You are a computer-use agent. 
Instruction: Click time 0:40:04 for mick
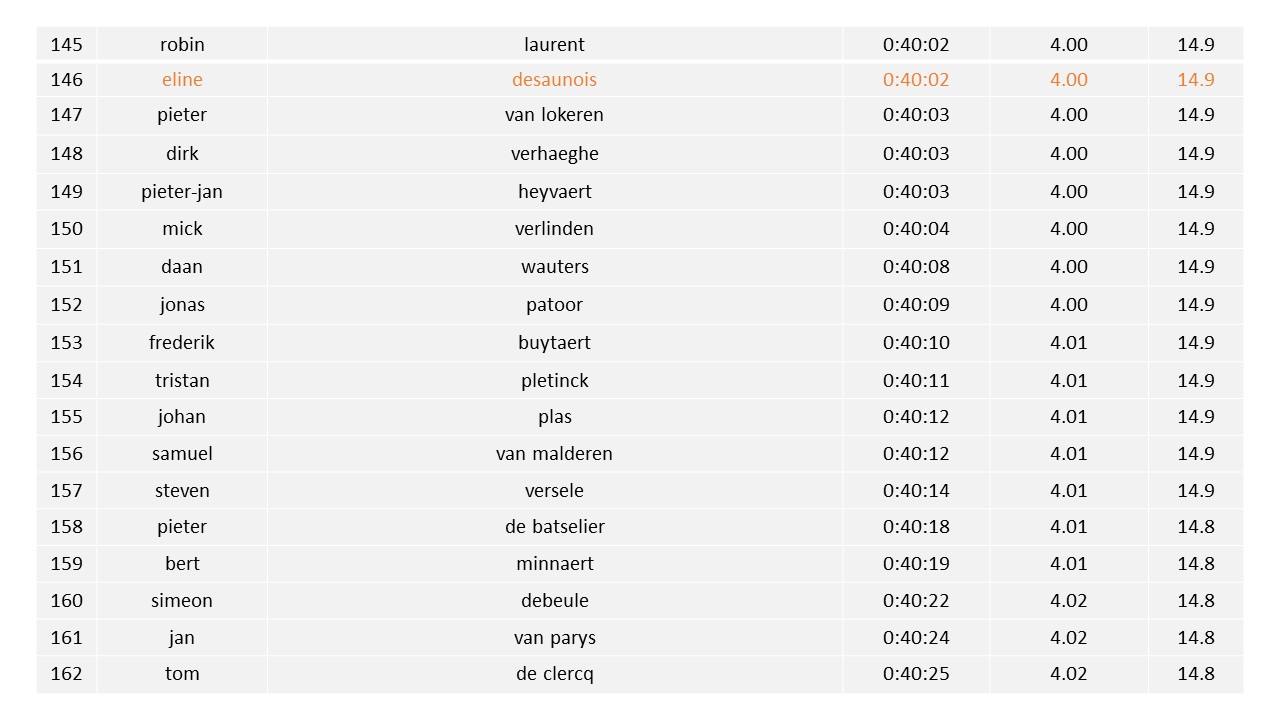click(916, 229)
